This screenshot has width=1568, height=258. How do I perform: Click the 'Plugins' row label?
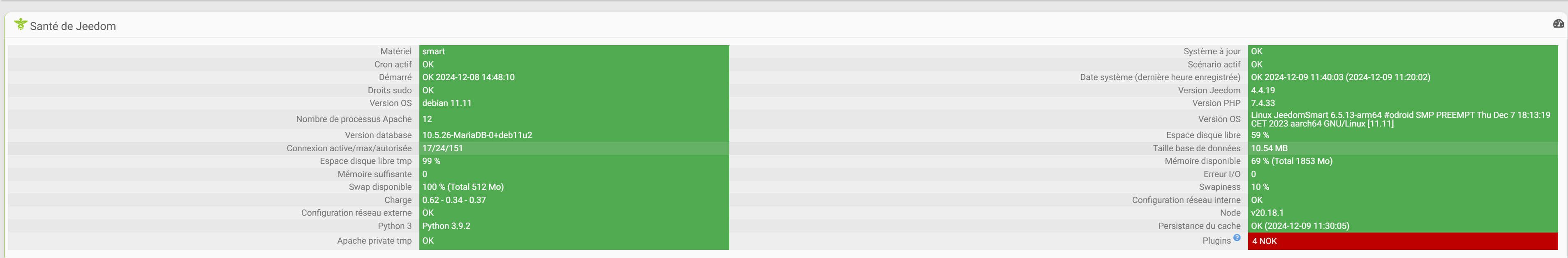[x=1216, y=241]
